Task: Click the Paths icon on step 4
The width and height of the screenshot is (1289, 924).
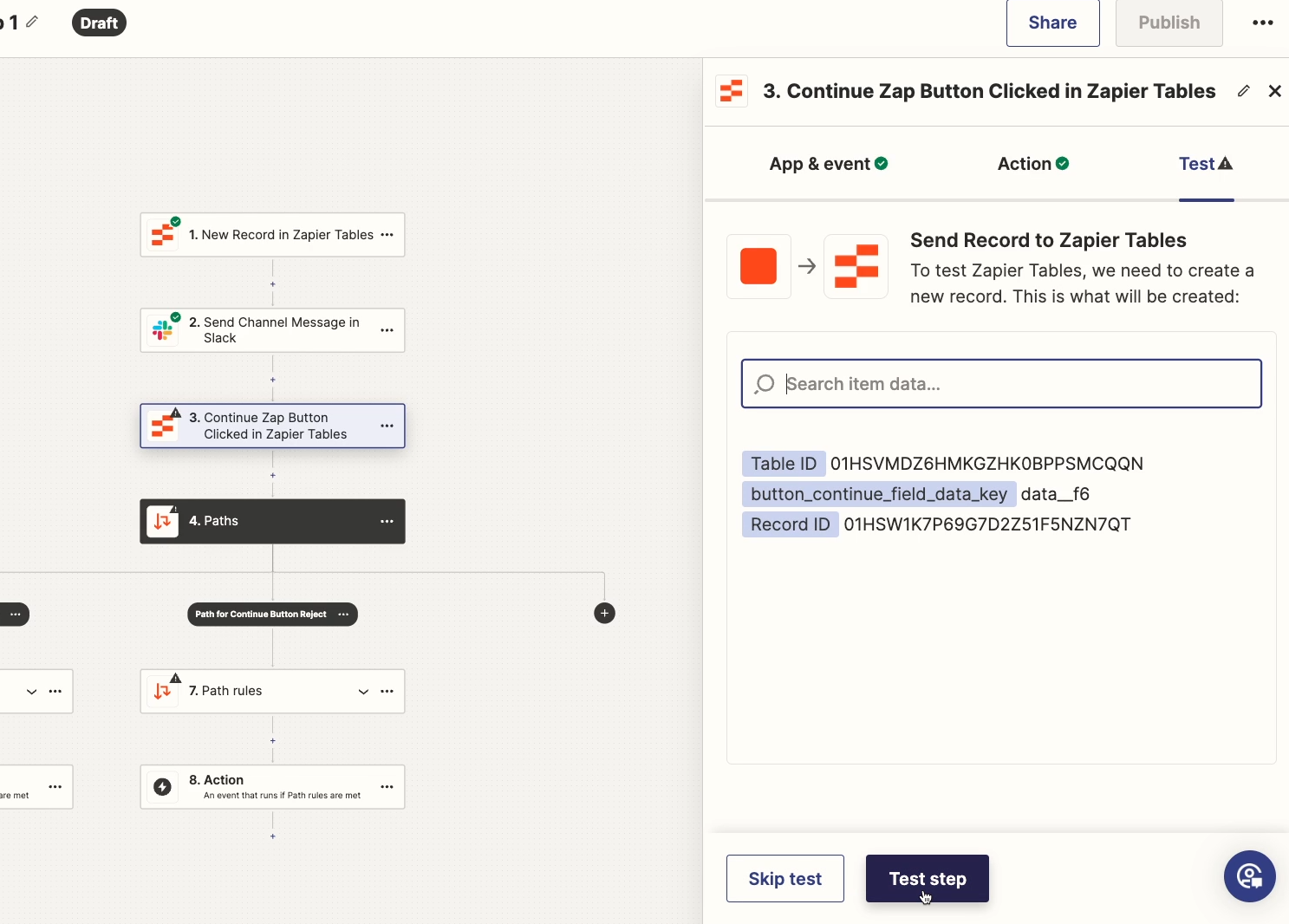Action: click(x=163, y=521)
